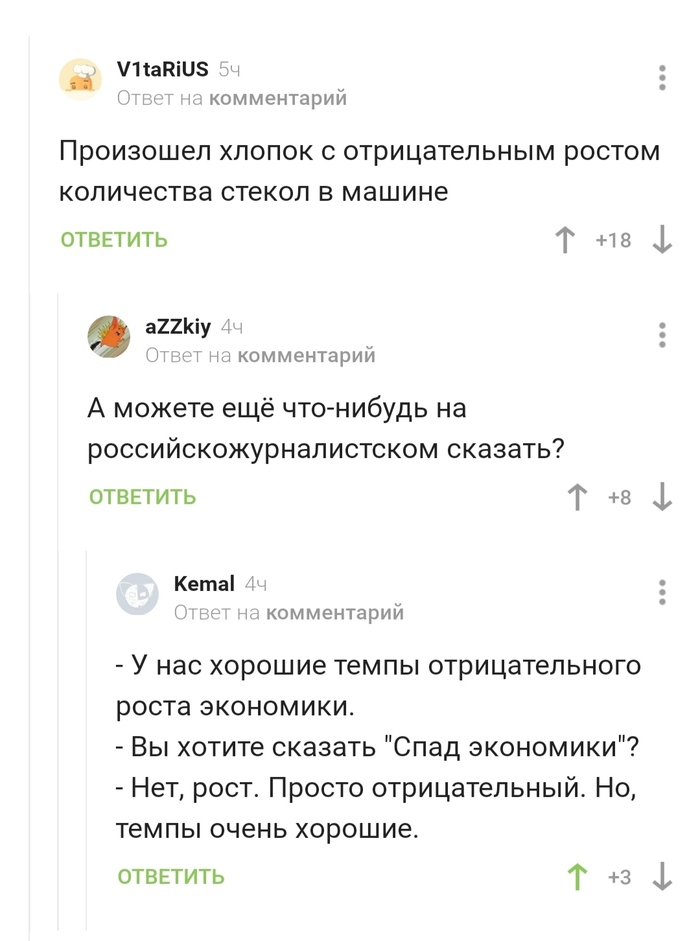Open the options menu on Kemal's comment
Image resolution: width=700 pixels, height=941 pixels.
click(662, 592)
